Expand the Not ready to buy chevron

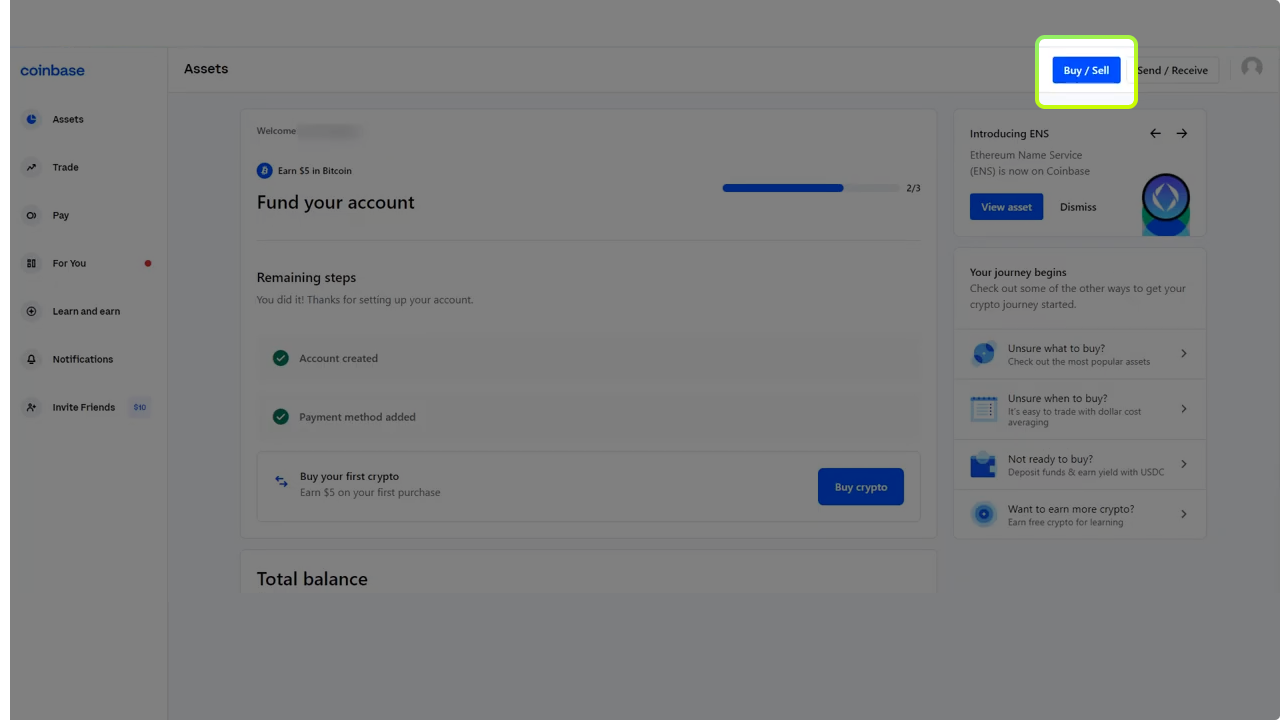[x=1184, y=464]
